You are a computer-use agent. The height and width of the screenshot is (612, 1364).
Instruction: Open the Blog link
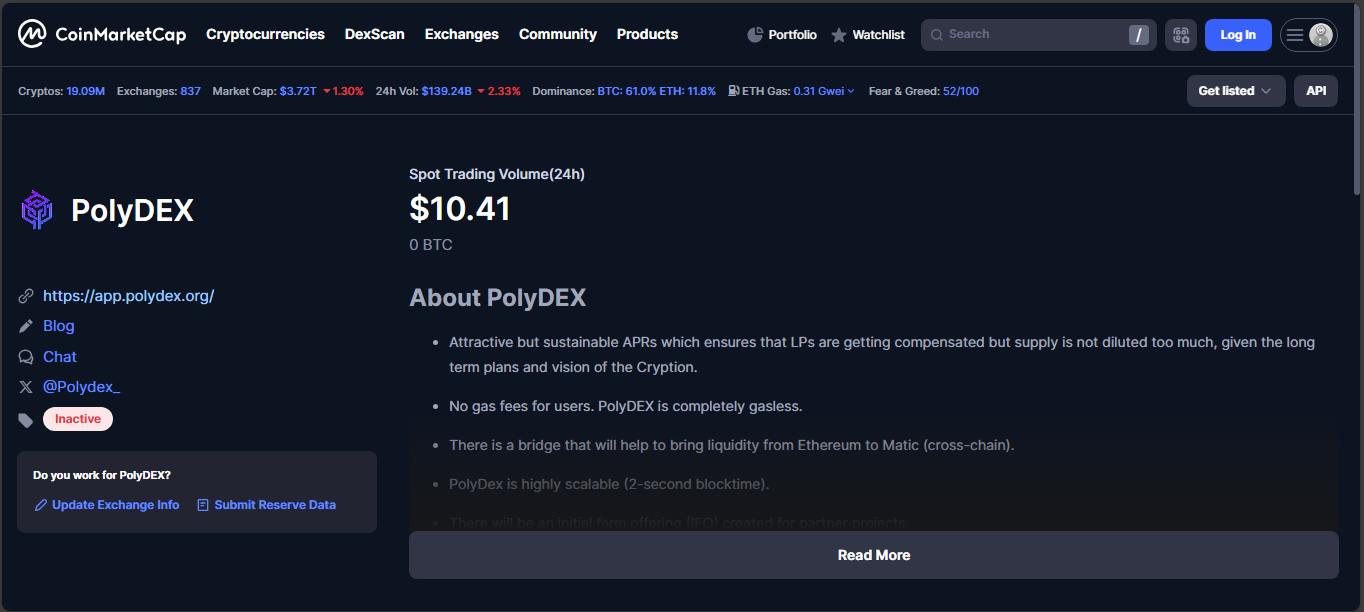tap(59, 326)
